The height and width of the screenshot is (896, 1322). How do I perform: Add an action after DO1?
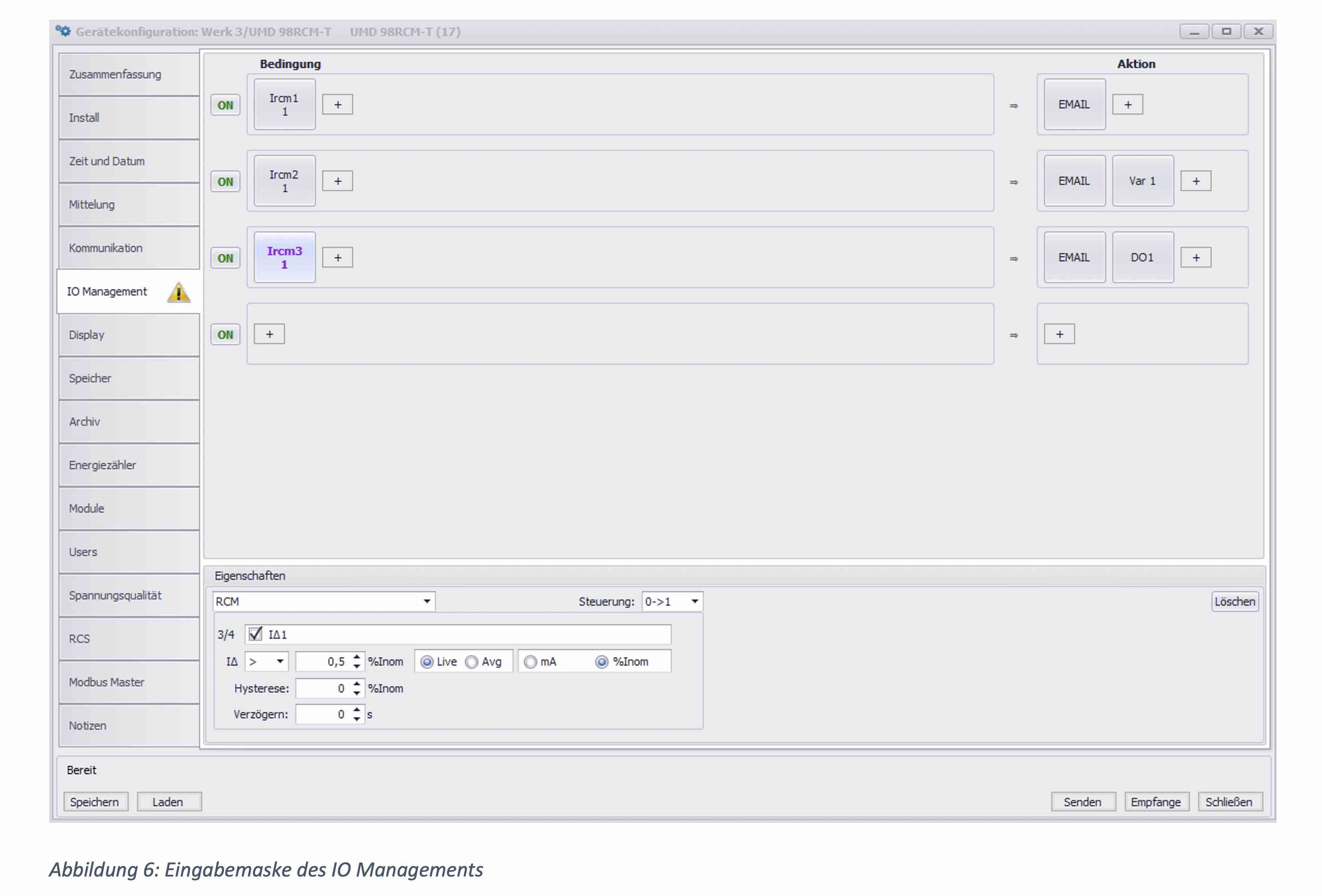1196,258
